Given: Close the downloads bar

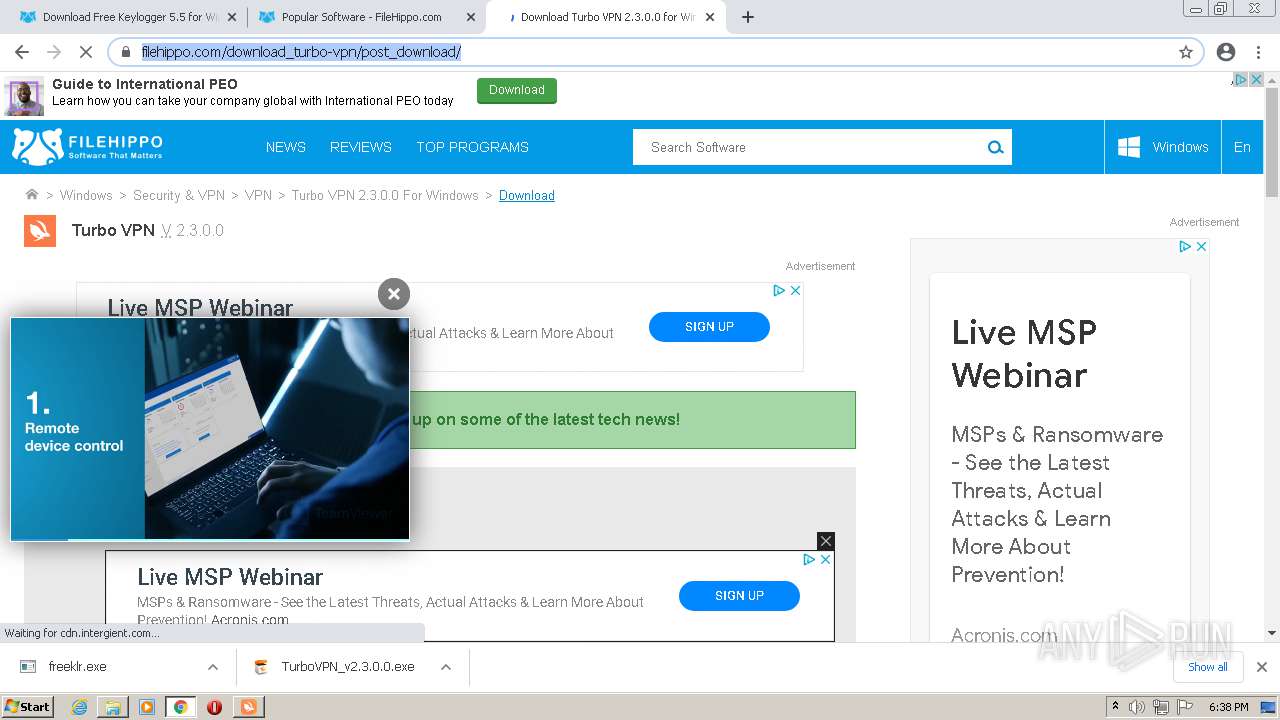Looking at the screenshot, I should [x=1262, y=667].
